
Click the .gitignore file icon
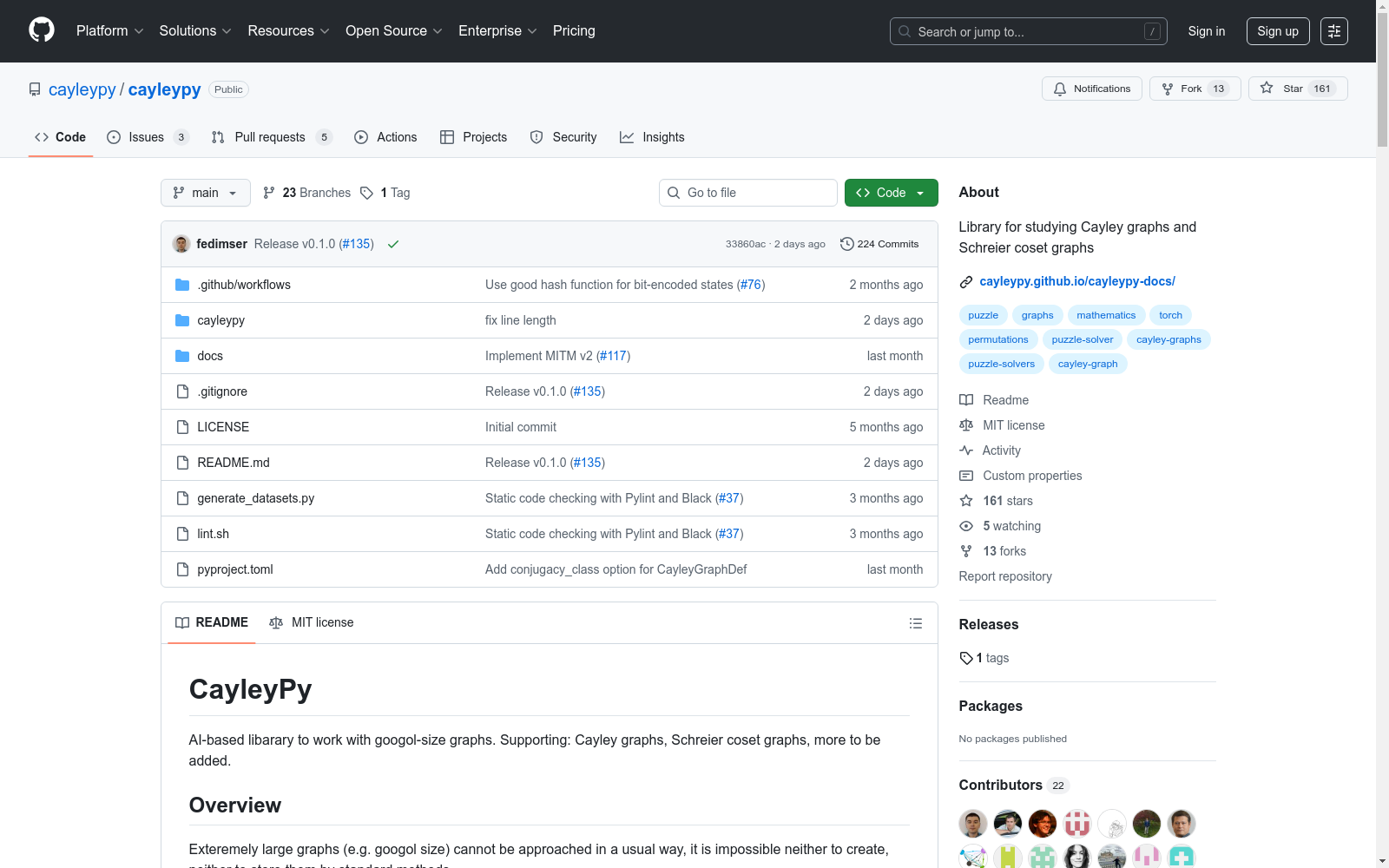point(182,391)
